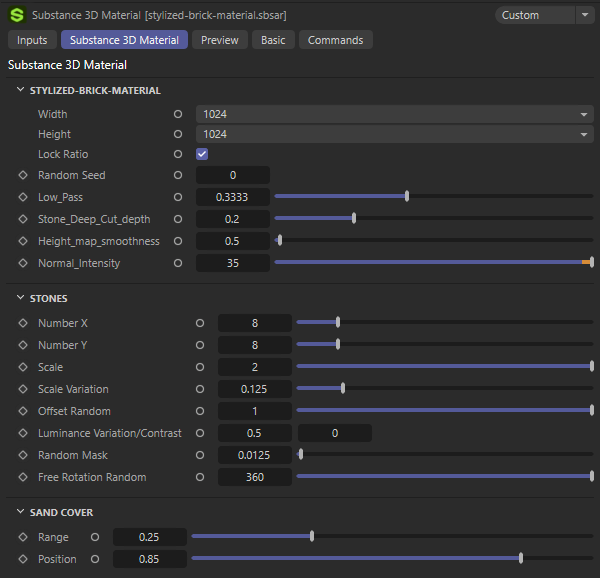Click the Number Y keyframe diamond

click(x=23, y=345)
